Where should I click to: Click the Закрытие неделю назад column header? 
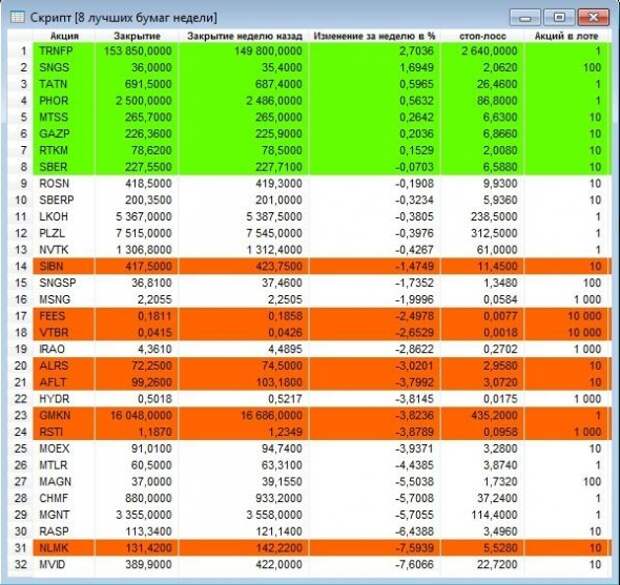pyautogui.click(x=244, y=36)
